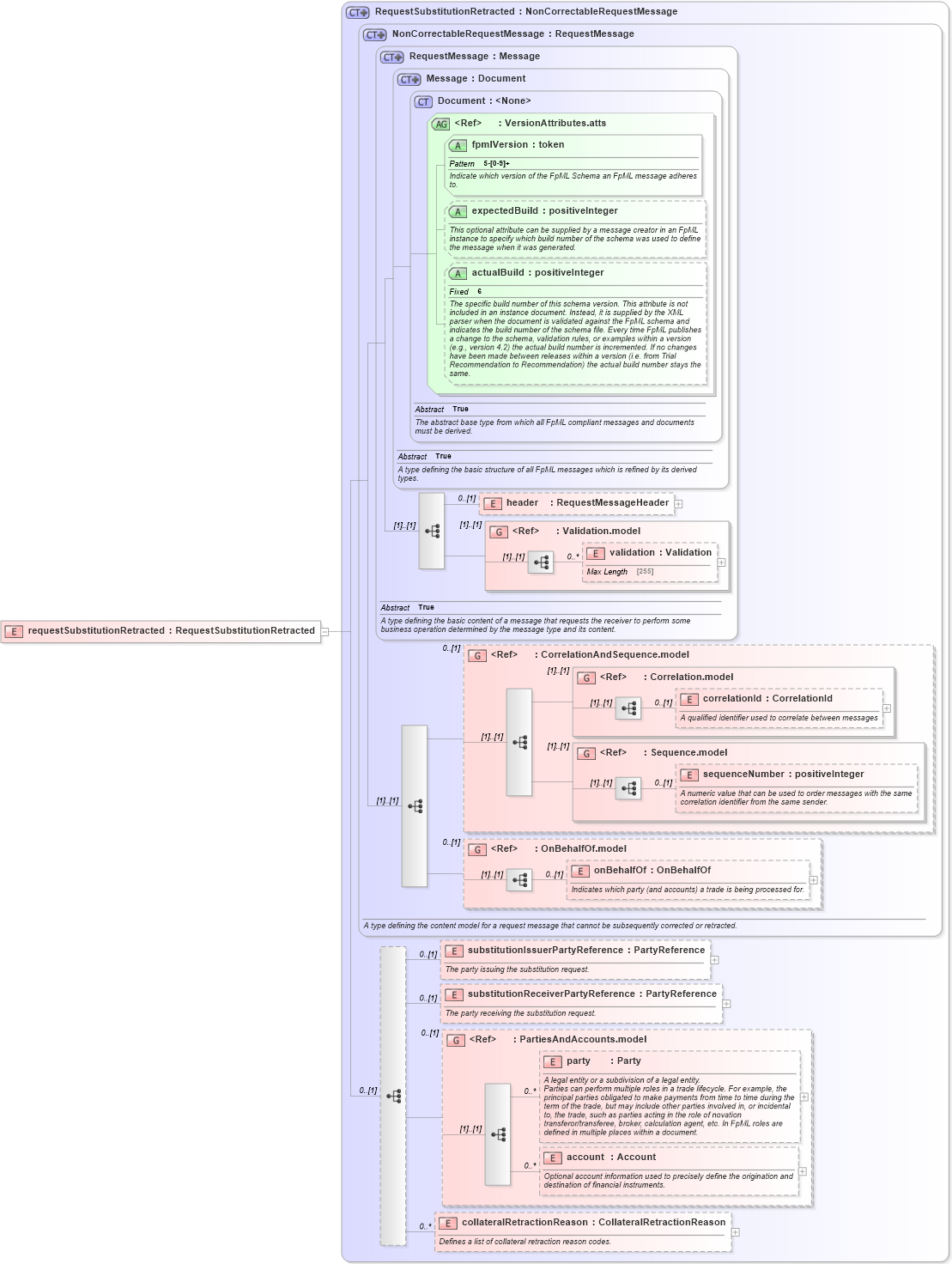Select the 'Fixed 6' facet of actualBuild
This screenshot has width=952, height=1264.
465,292
